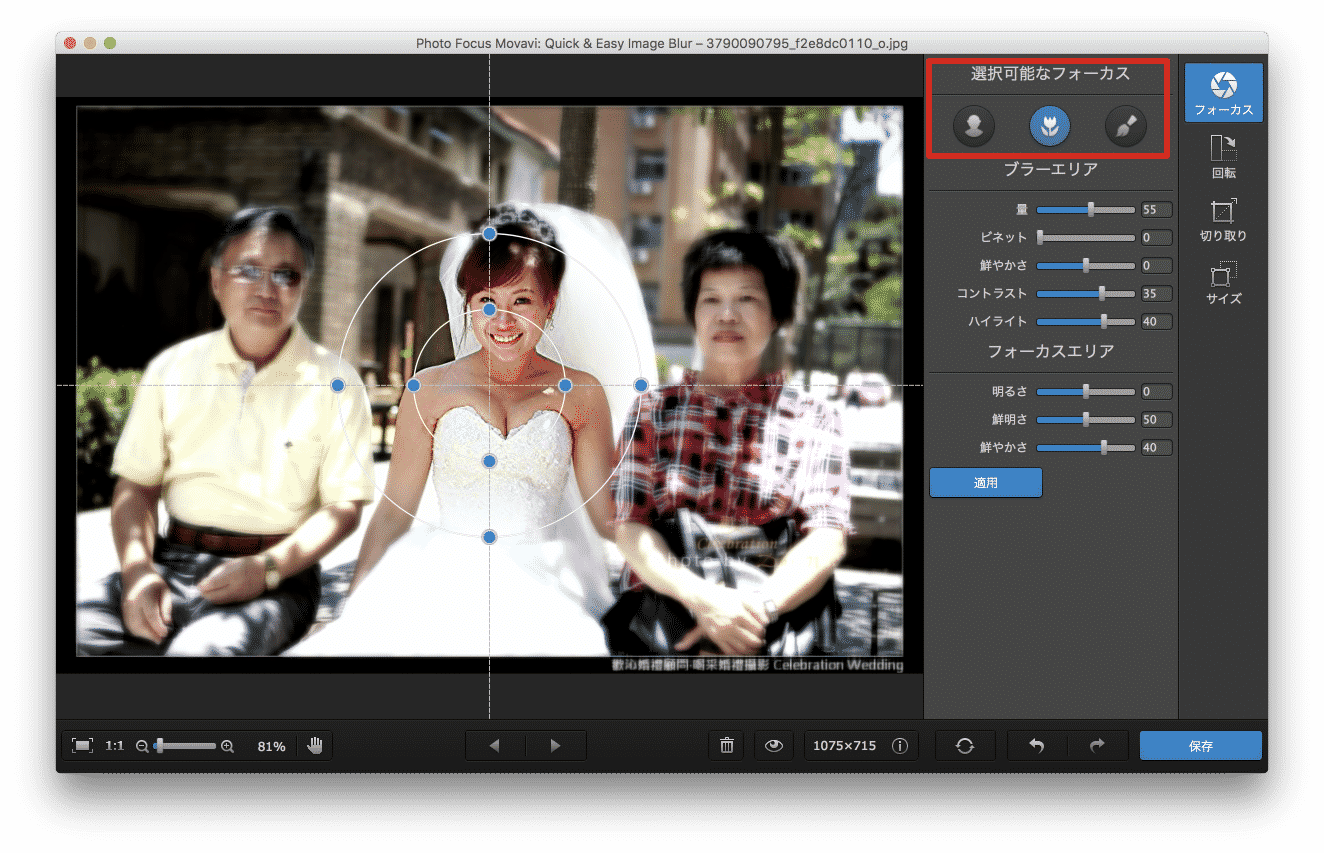Image resolution: width=1324 pixels, height=853 pixels.
Task: Click the redo arrow
Action: click(x=1097, y=746)
